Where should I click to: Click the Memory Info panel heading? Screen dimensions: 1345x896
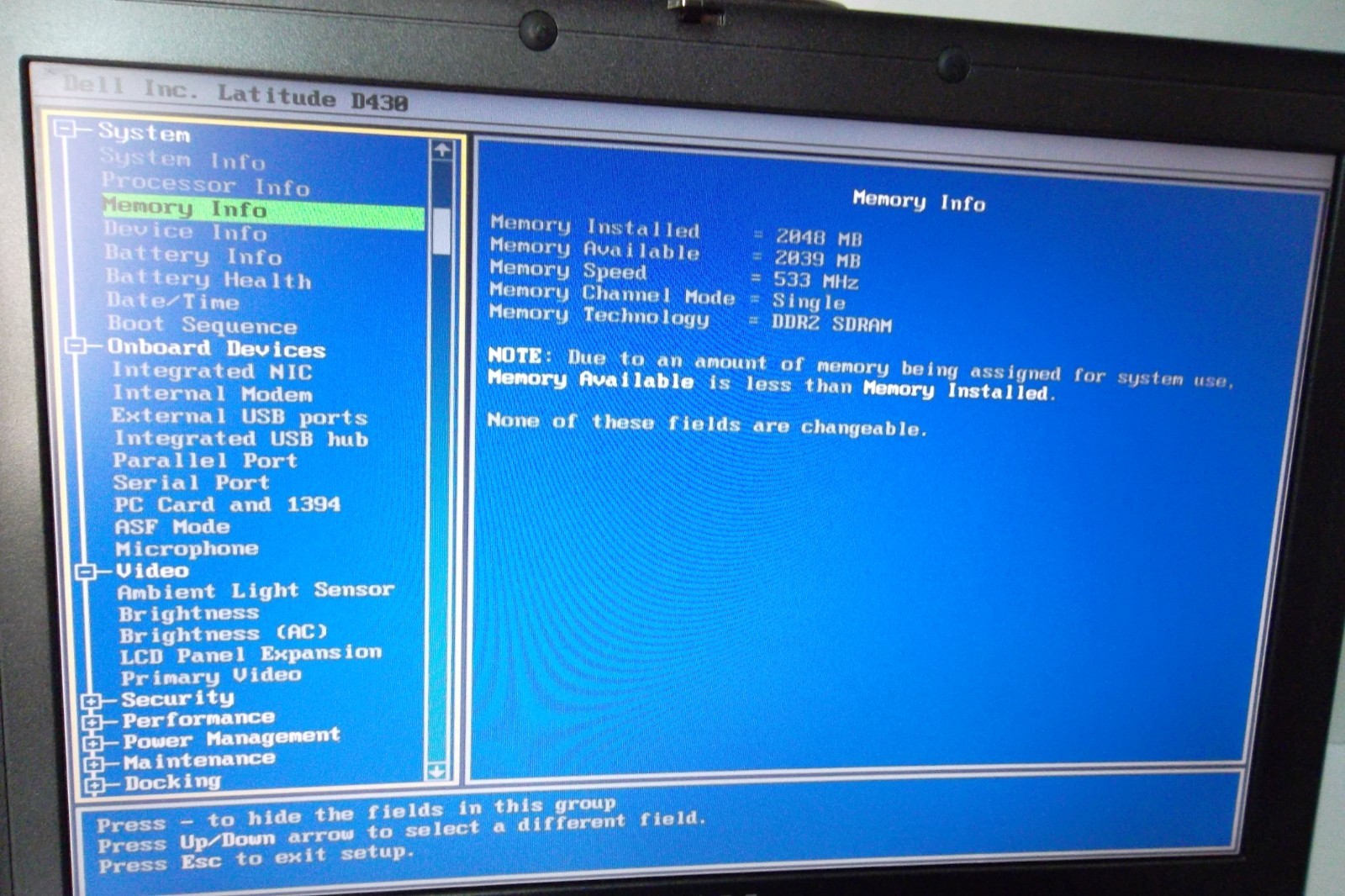pos(919,200)
